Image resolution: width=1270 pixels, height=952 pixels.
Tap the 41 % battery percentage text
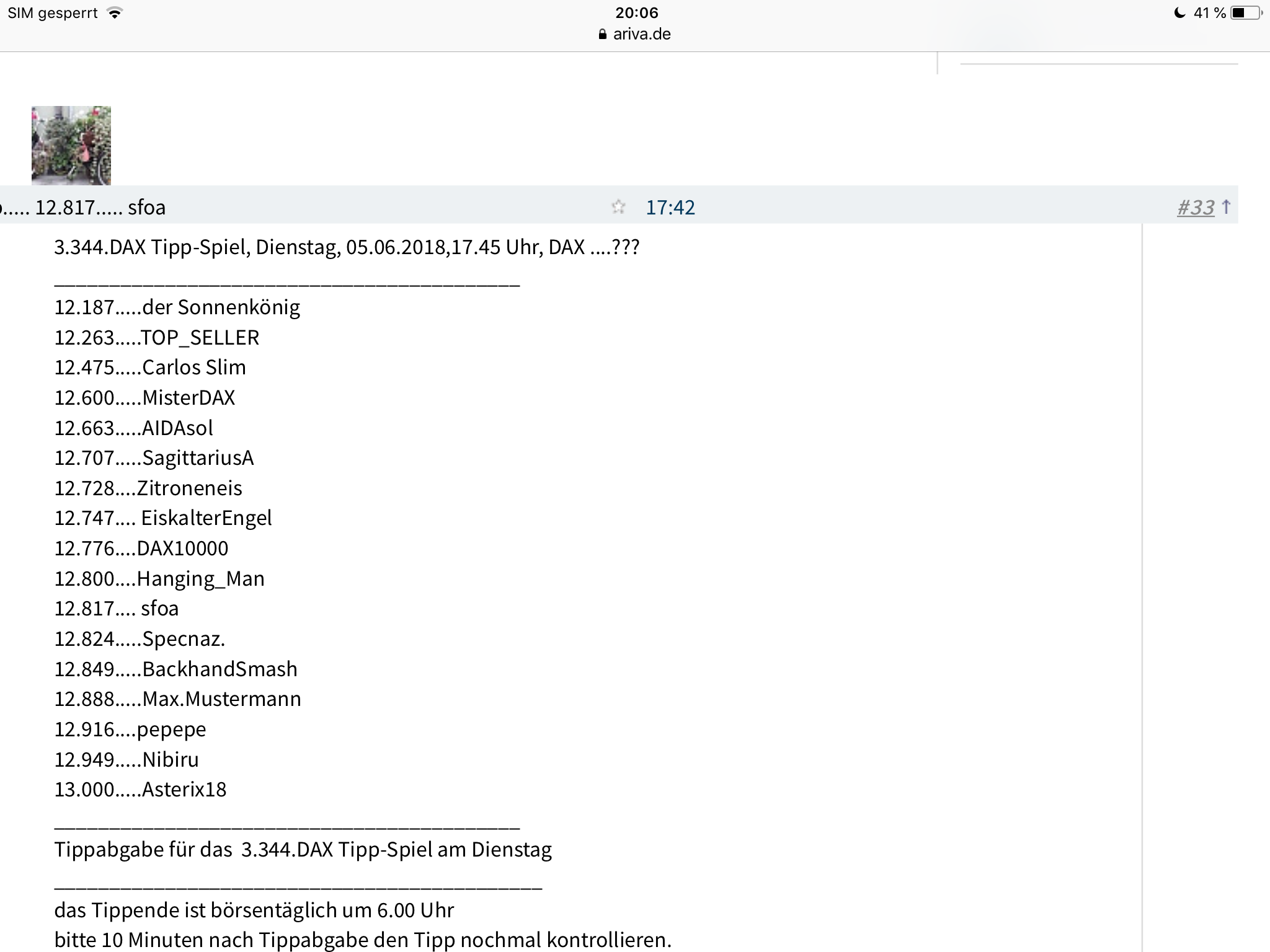tap(1210, 13)
